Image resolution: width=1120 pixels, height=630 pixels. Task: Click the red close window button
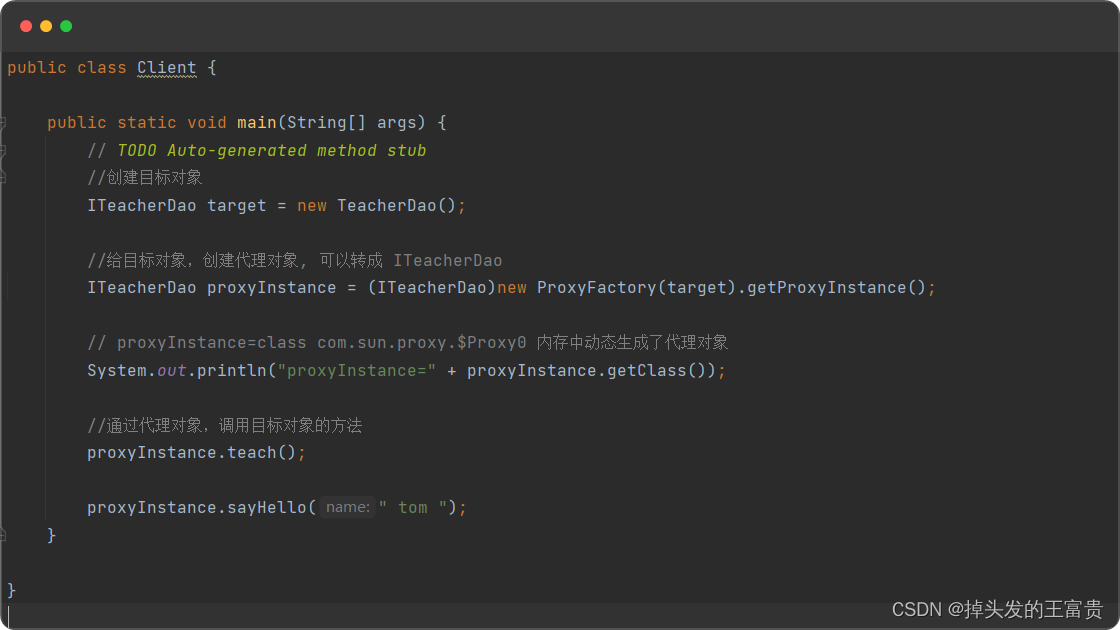coord(26,26)
